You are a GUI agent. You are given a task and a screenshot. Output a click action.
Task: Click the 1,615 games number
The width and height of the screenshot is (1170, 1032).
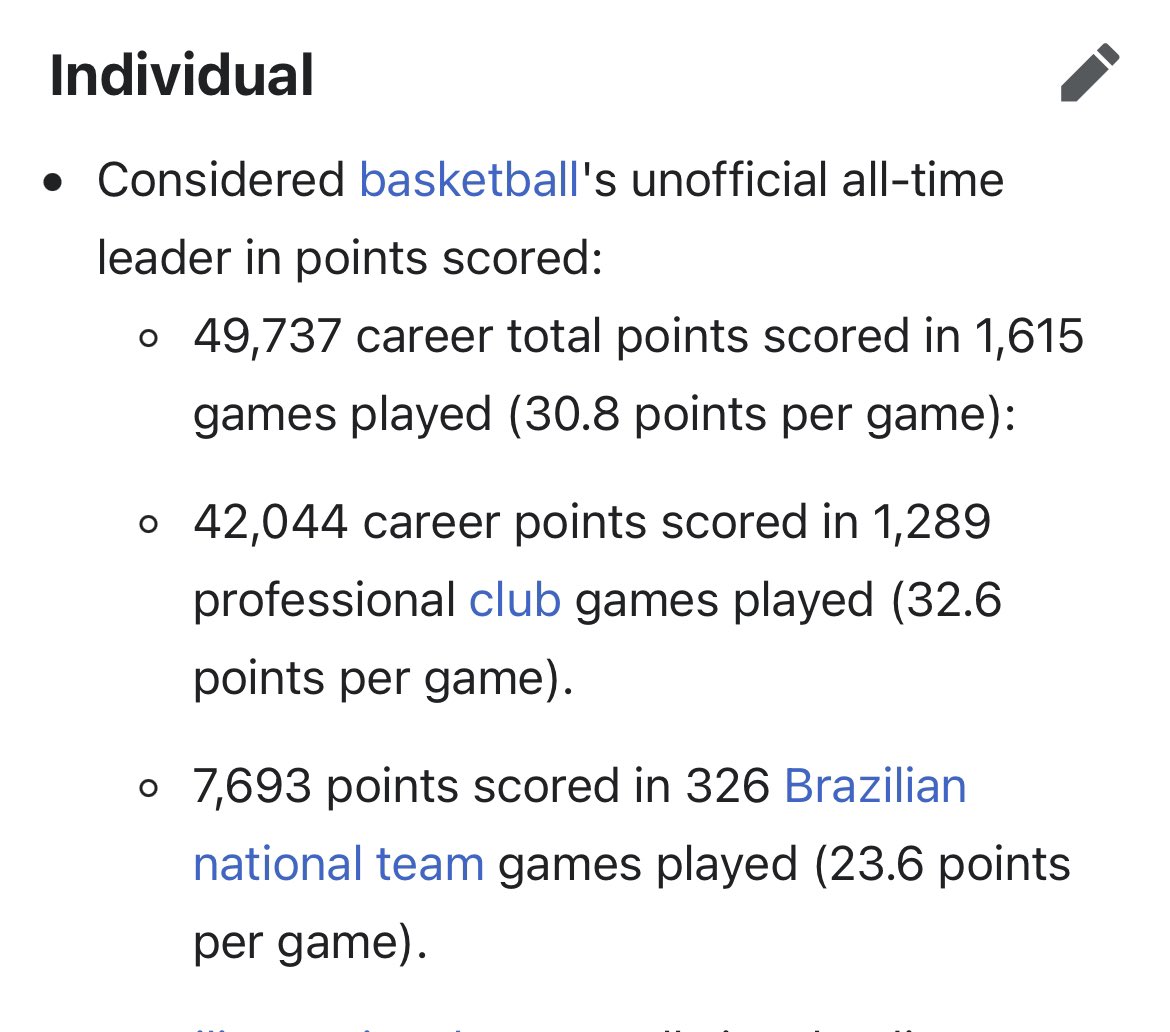(1029, 336)
